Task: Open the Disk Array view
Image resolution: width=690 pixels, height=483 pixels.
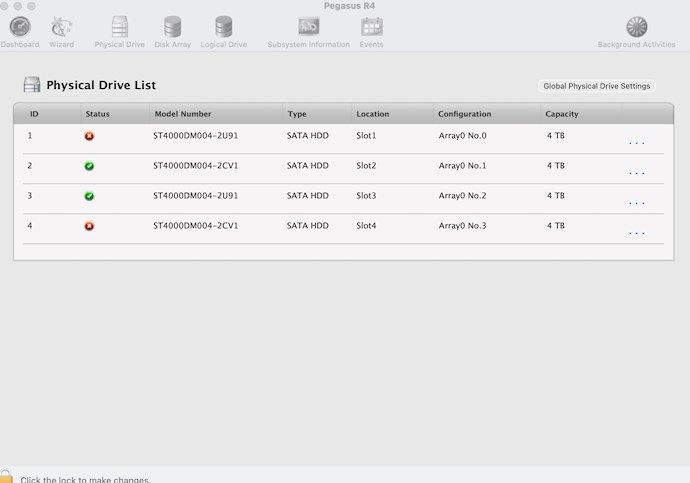Action: click(x=172, y=28)
